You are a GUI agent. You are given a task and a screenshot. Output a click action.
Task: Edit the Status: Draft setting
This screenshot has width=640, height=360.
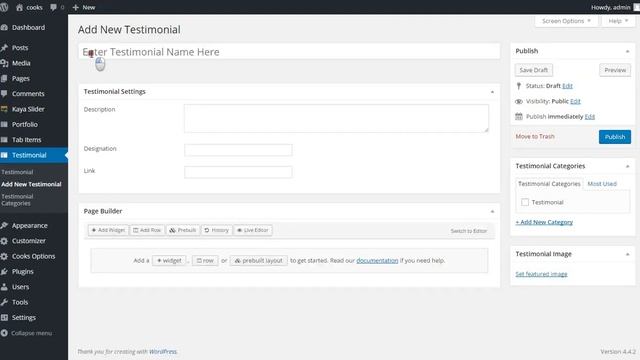coord(567,86)
